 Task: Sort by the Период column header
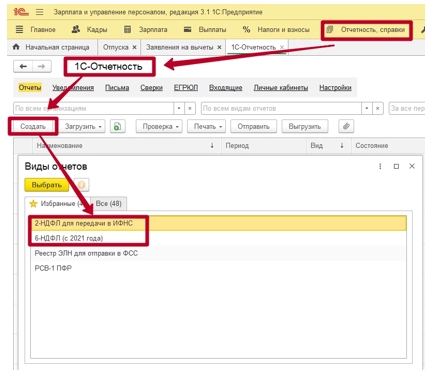(x=264, y=146)
